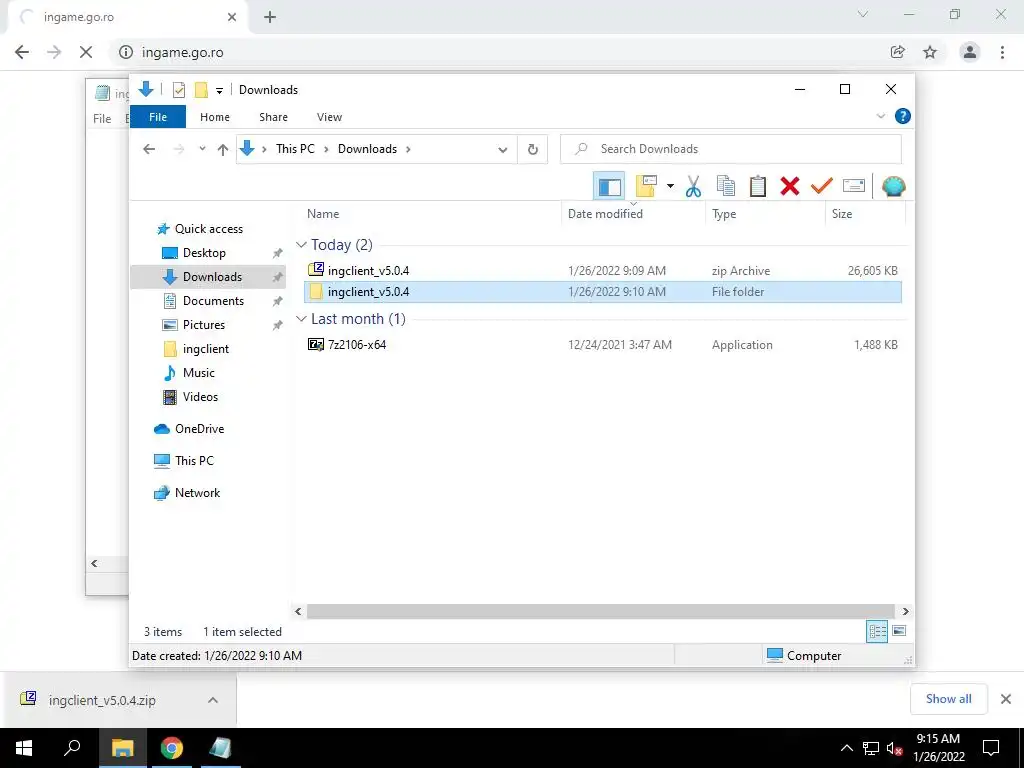The image size is (1024, 768).
Task: Click the Chrome icon on taskbar
Action: pos(172,748)
